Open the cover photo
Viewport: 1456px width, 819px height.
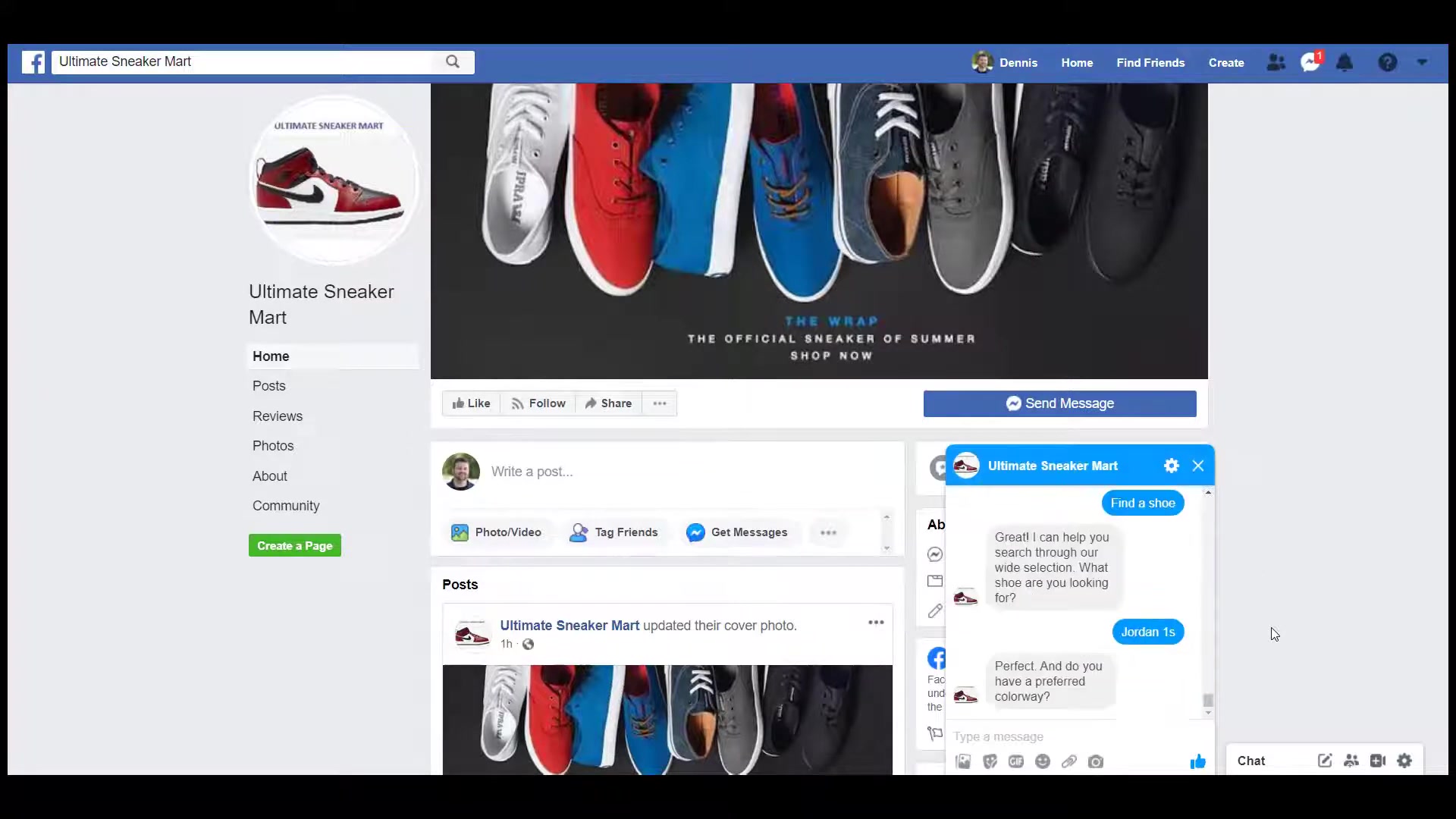(819, 231)
